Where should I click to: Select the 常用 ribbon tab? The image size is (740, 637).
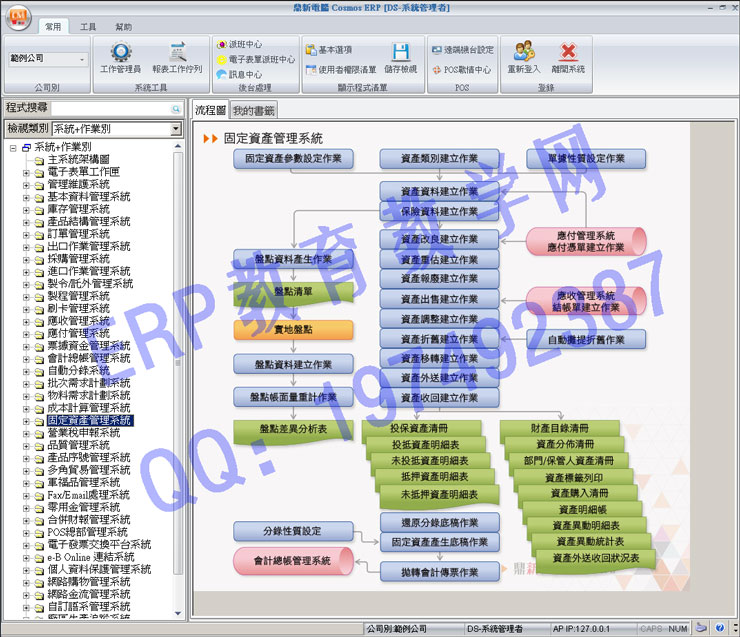point(53,27)
